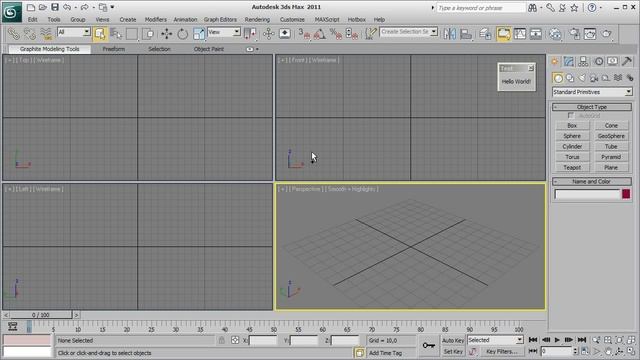
Task: Click the time slider 0 / 100 handle
Action: point(40,315)
